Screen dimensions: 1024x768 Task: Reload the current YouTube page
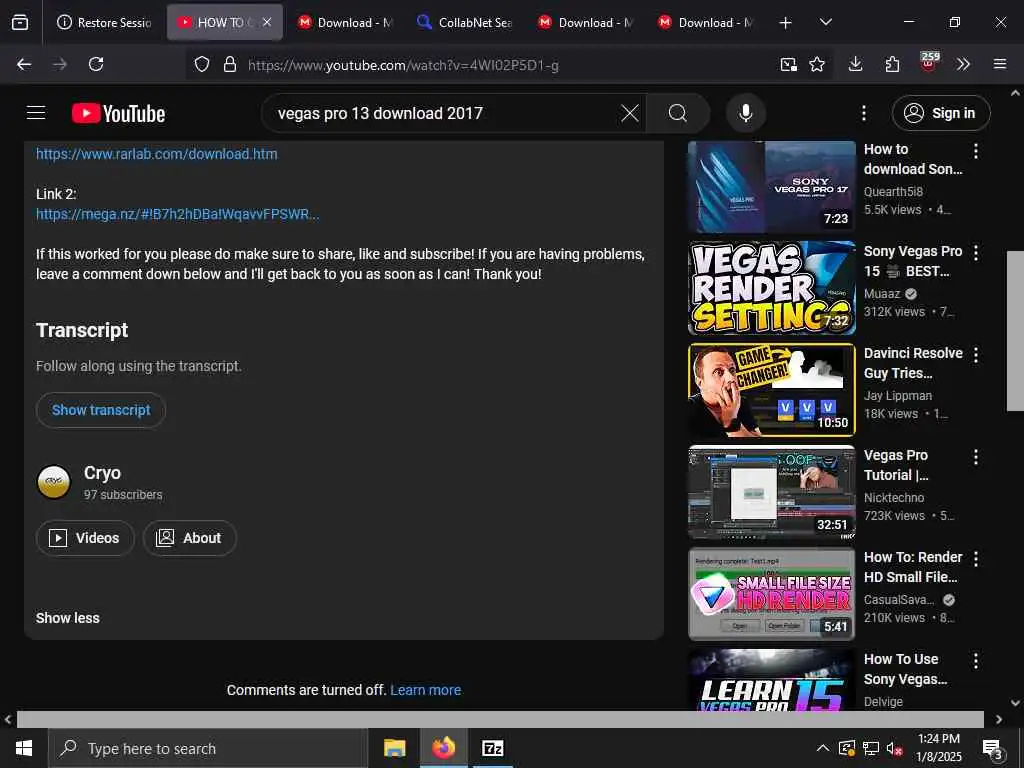[x=96, y=64]
